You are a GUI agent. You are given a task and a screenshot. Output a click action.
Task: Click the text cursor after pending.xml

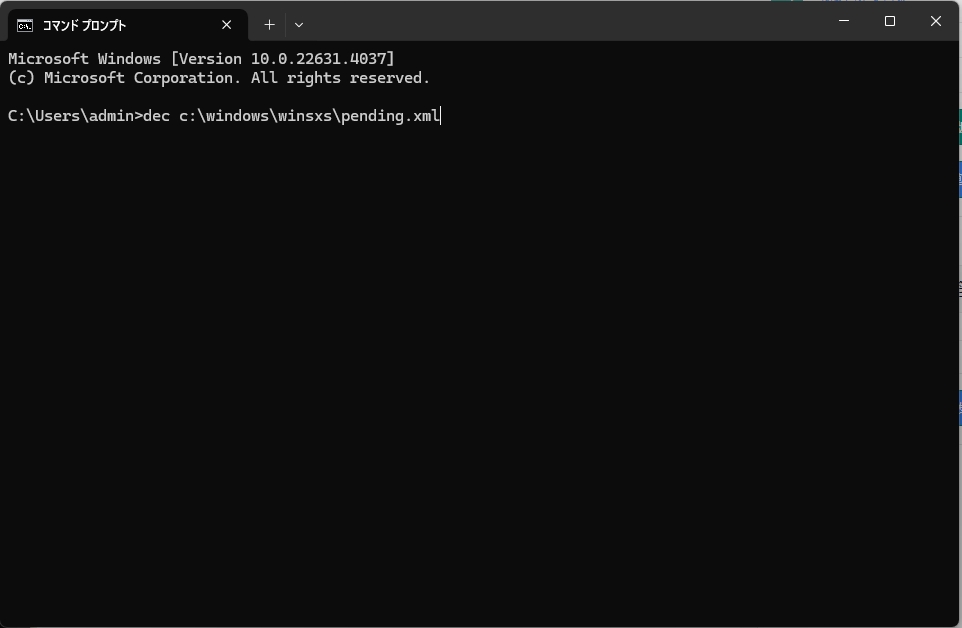[441, 116]
